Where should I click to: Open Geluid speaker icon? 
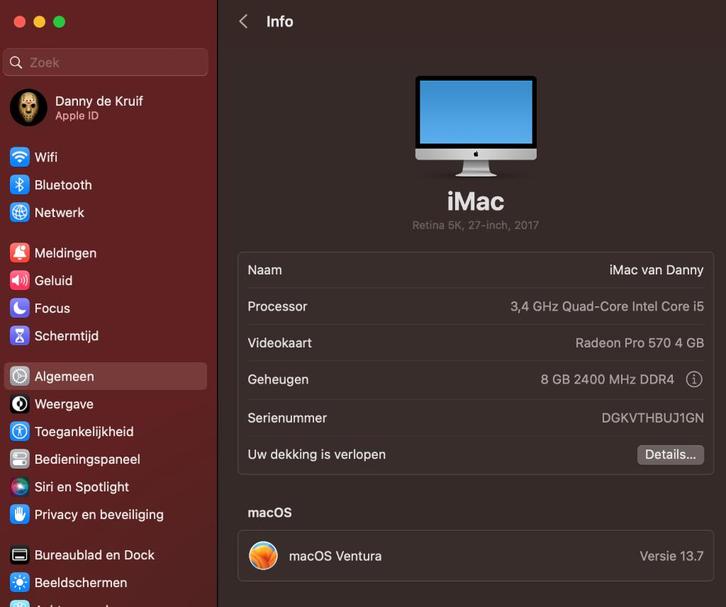[x=19, y=281]
